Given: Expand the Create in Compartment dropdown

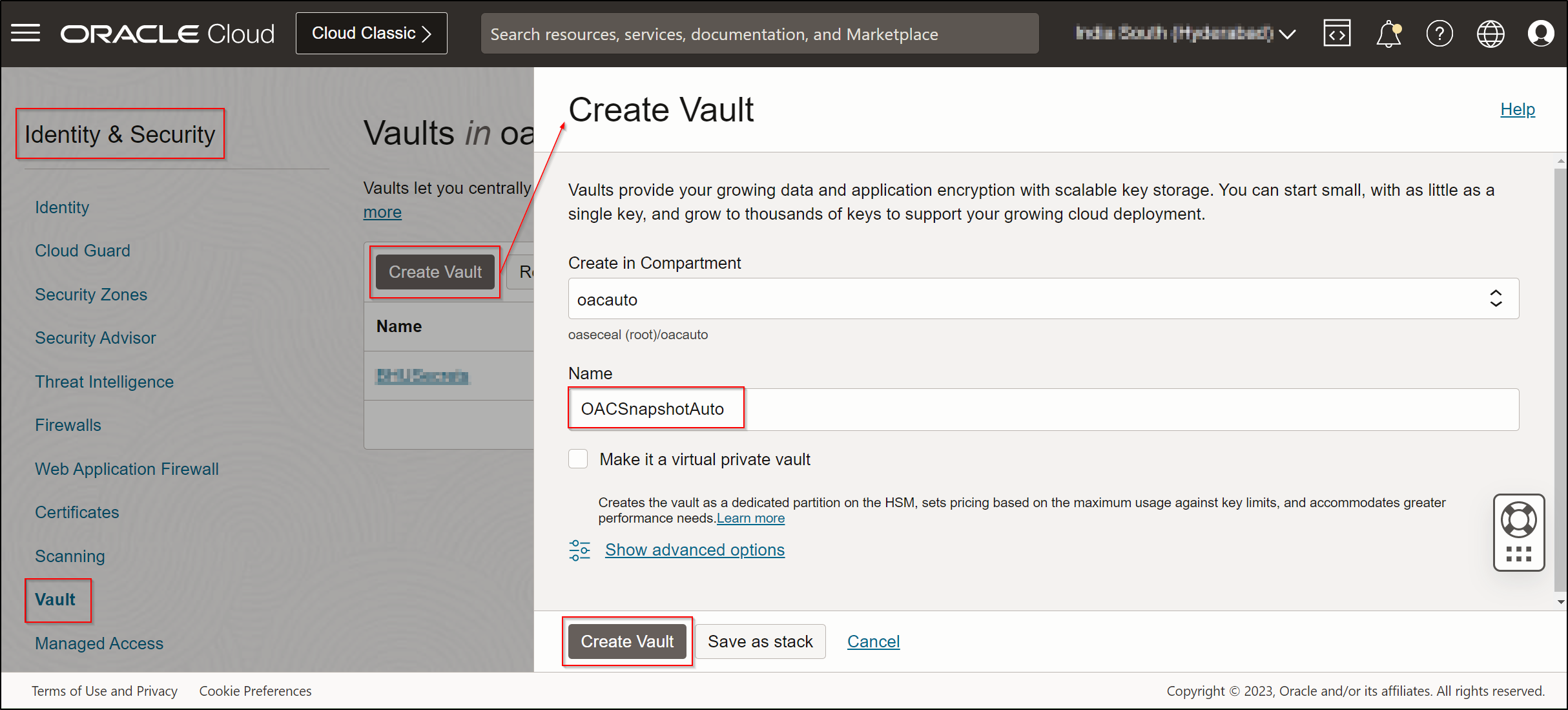Looking at the screenshot, I should point(1043,299).
